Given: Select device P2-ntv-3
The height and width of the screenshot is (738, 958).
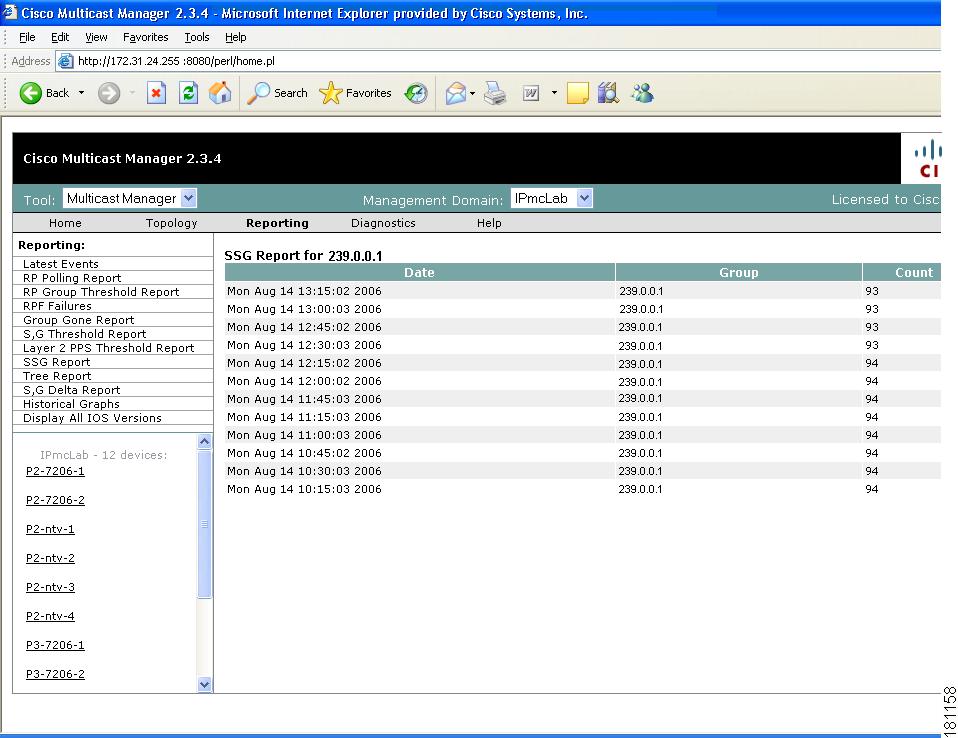Looking at the screenshot, I should point(50,587).
